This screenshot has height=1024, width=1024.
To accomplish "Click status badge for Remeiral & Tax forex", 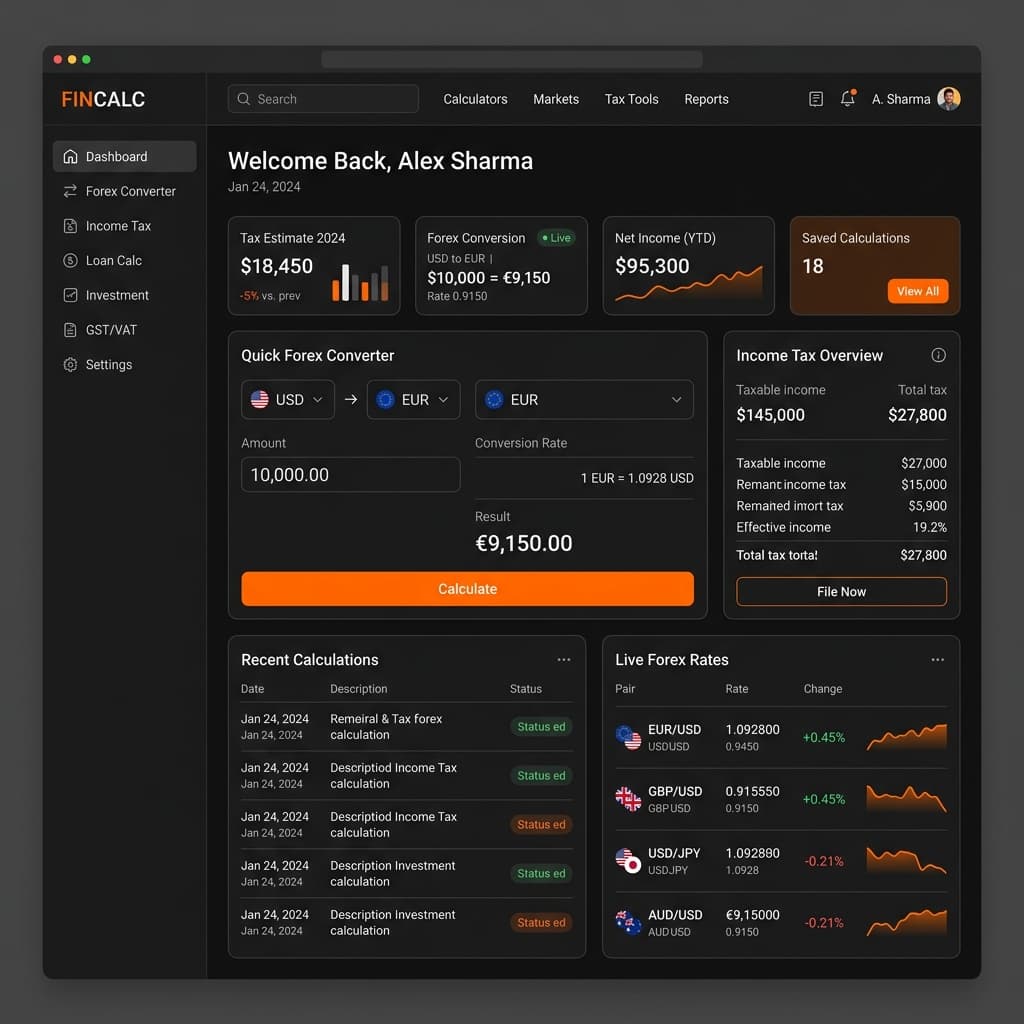I will pos(541,727).
